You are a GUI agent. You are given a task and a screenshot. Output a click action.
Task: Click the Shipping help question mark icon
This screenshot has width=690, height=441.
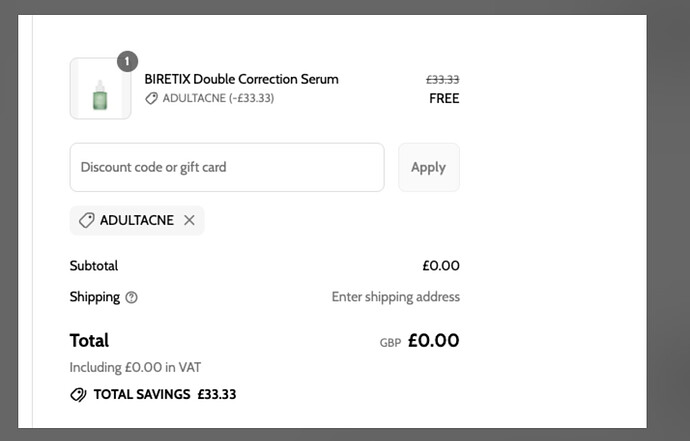(x=132, y=297)
